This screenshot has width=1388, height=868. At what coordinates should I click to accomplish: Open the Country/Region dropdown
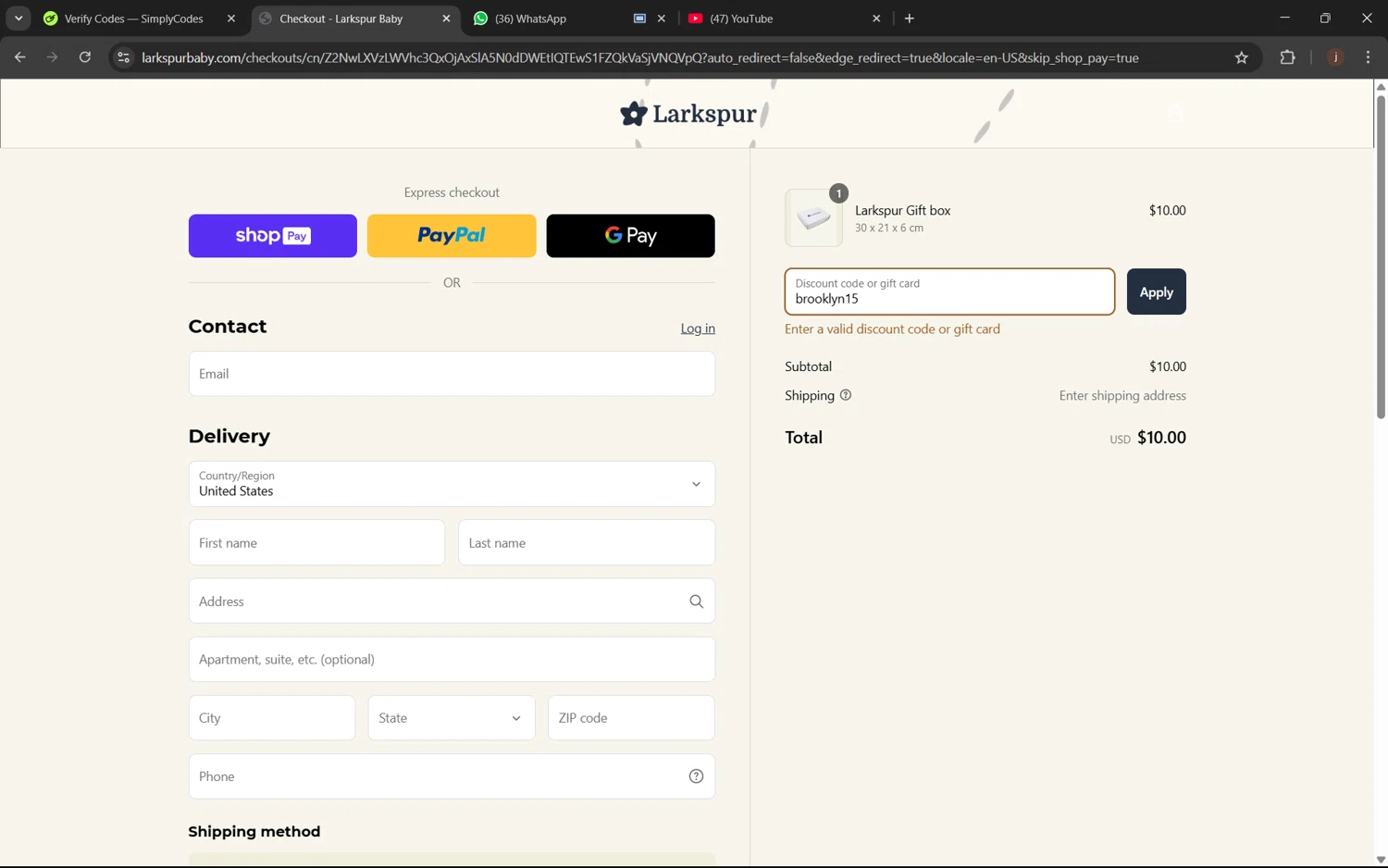[x=452, y=484]
